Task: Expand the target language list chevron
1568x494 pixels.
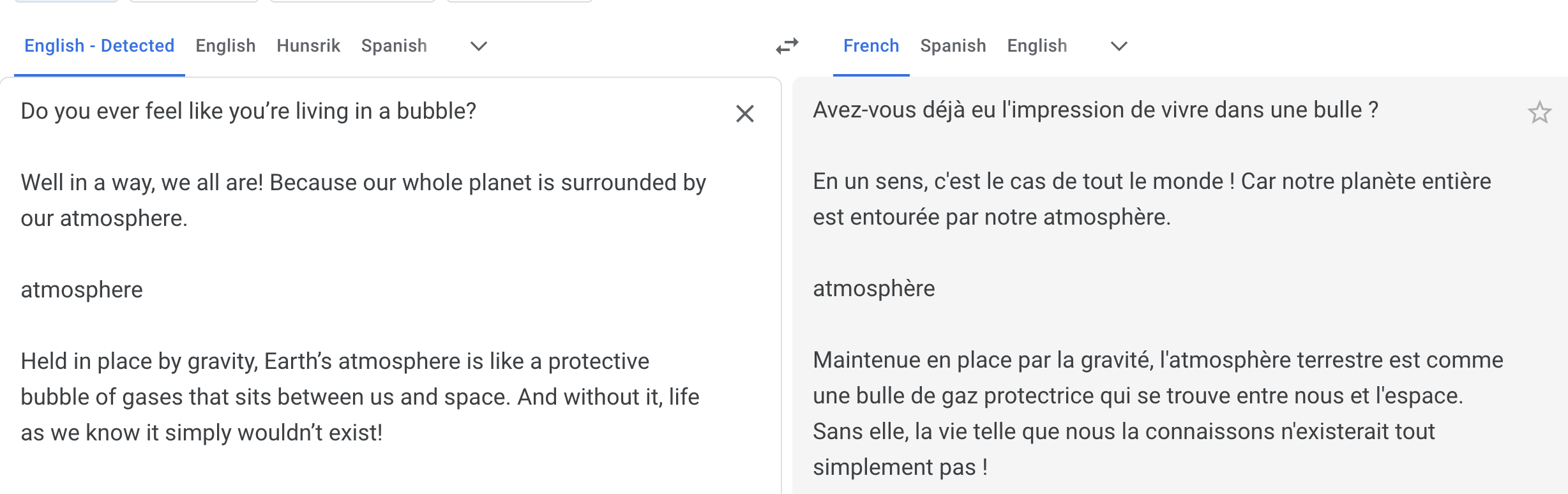Action: pos(1119,46)
